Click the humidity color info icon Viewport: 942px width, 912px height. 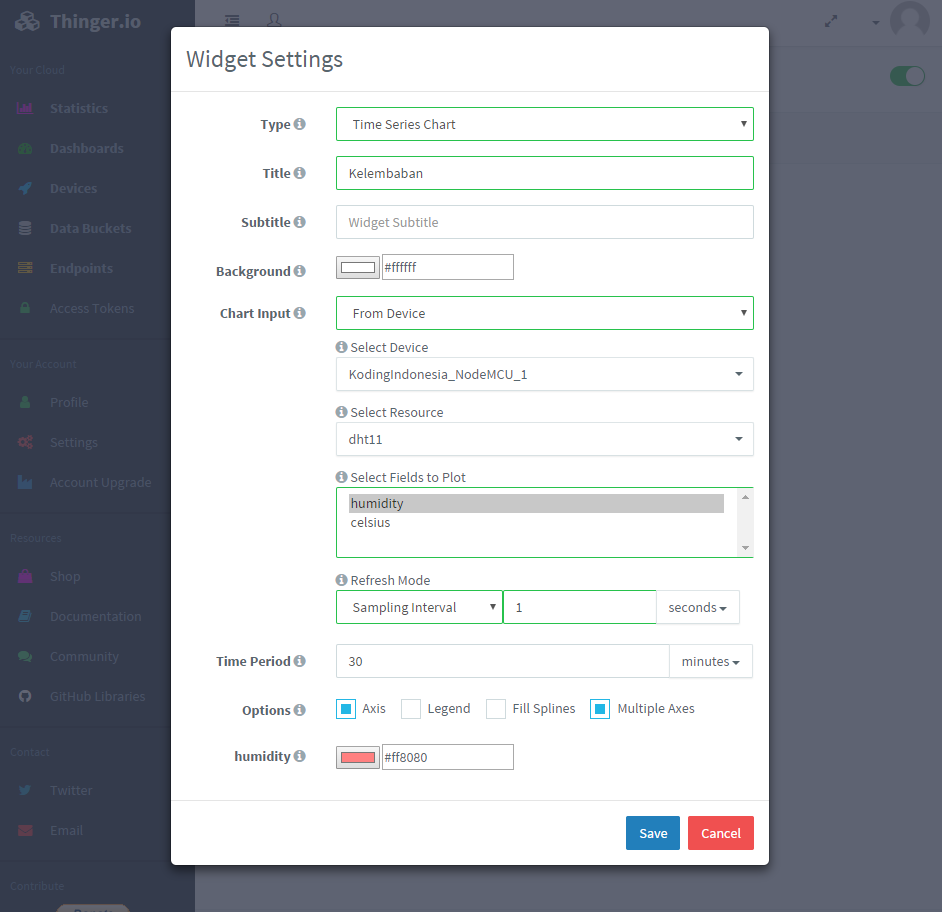pos(299,756)
